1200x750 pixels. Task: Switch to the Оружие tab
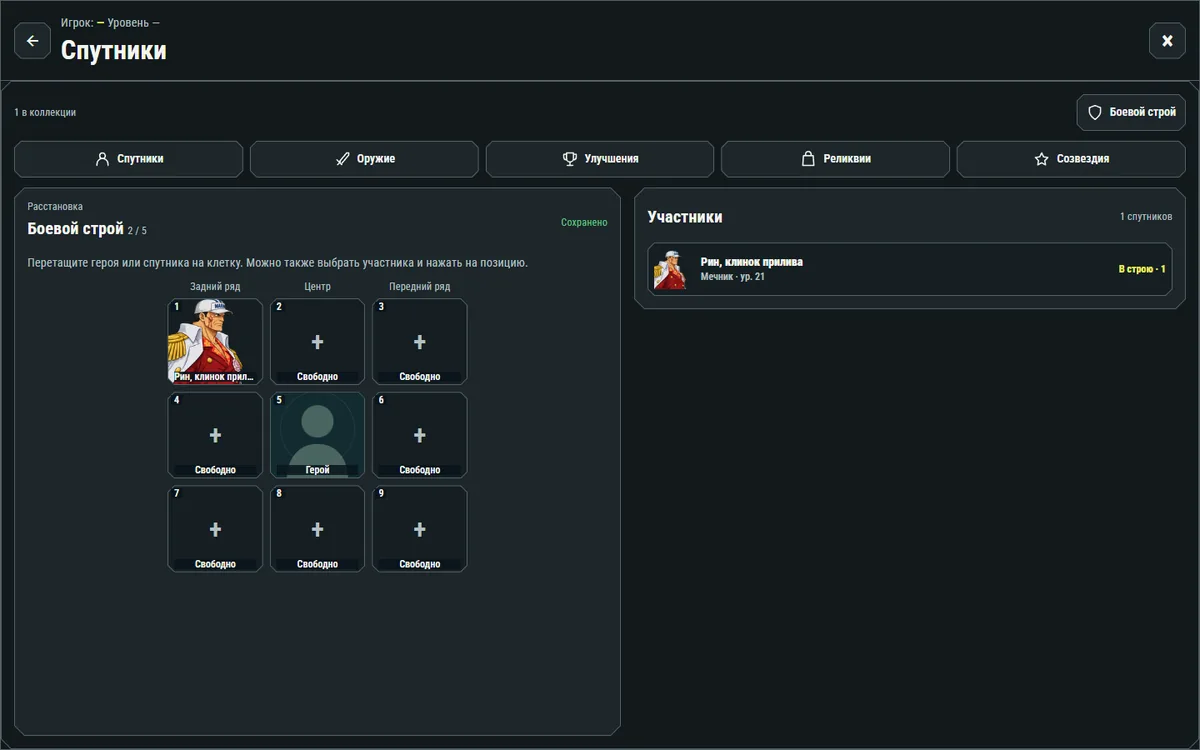364,159
